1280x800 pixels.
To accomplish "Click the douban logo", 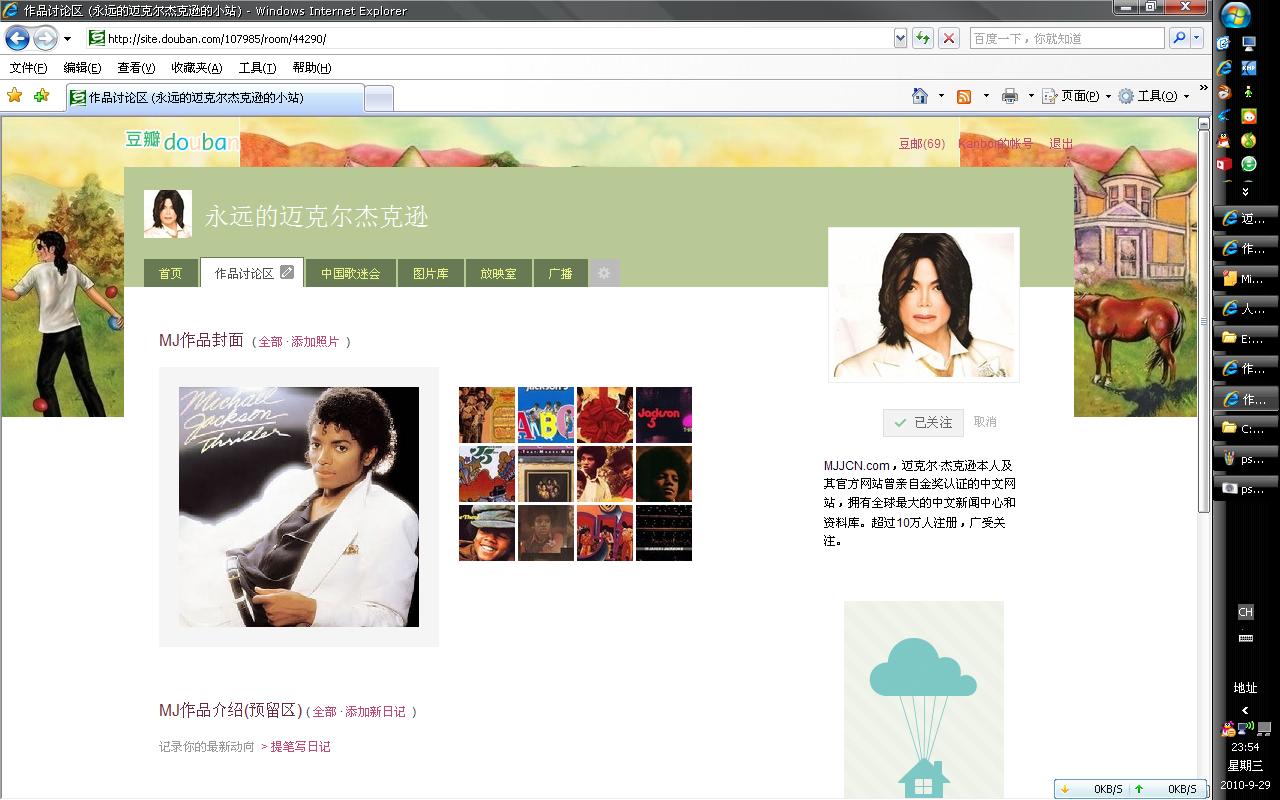I will point(181,141).
